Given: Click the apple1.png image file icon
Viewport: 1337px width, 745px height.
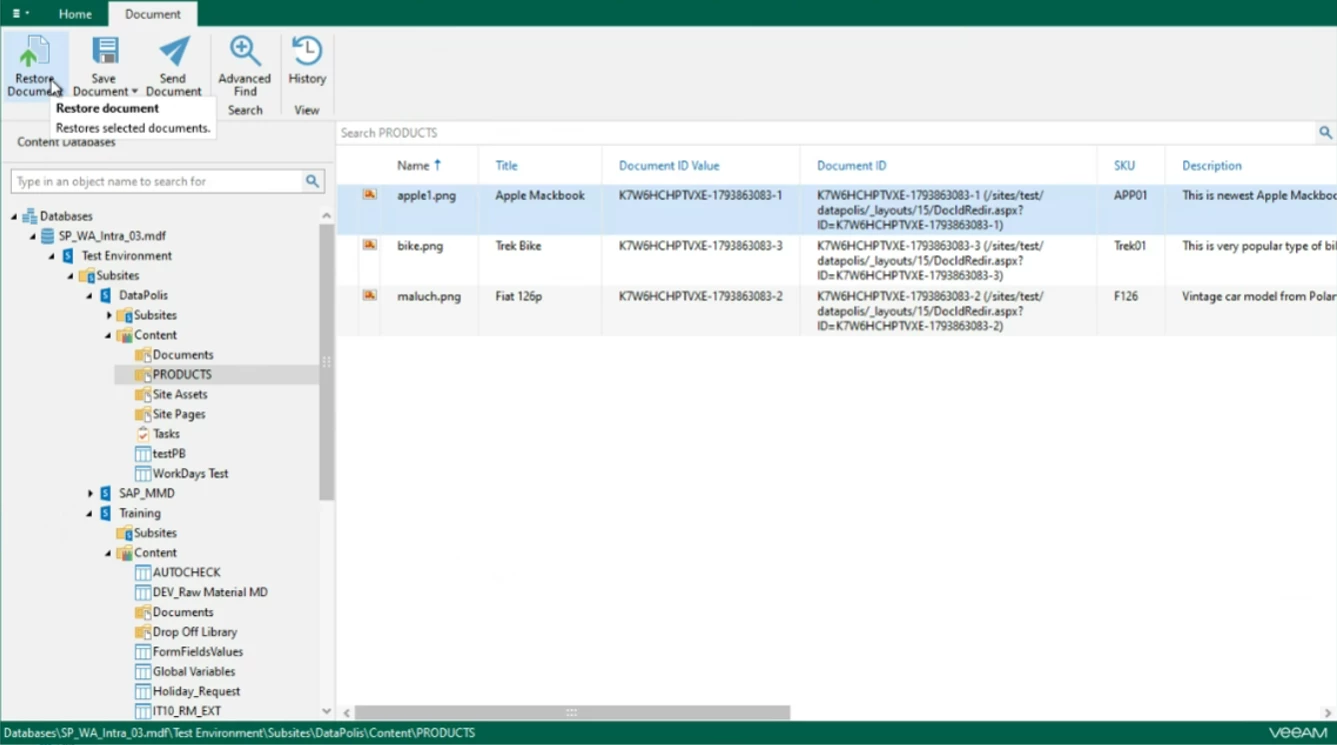Looking at the screenshot, I should [369, 194].
